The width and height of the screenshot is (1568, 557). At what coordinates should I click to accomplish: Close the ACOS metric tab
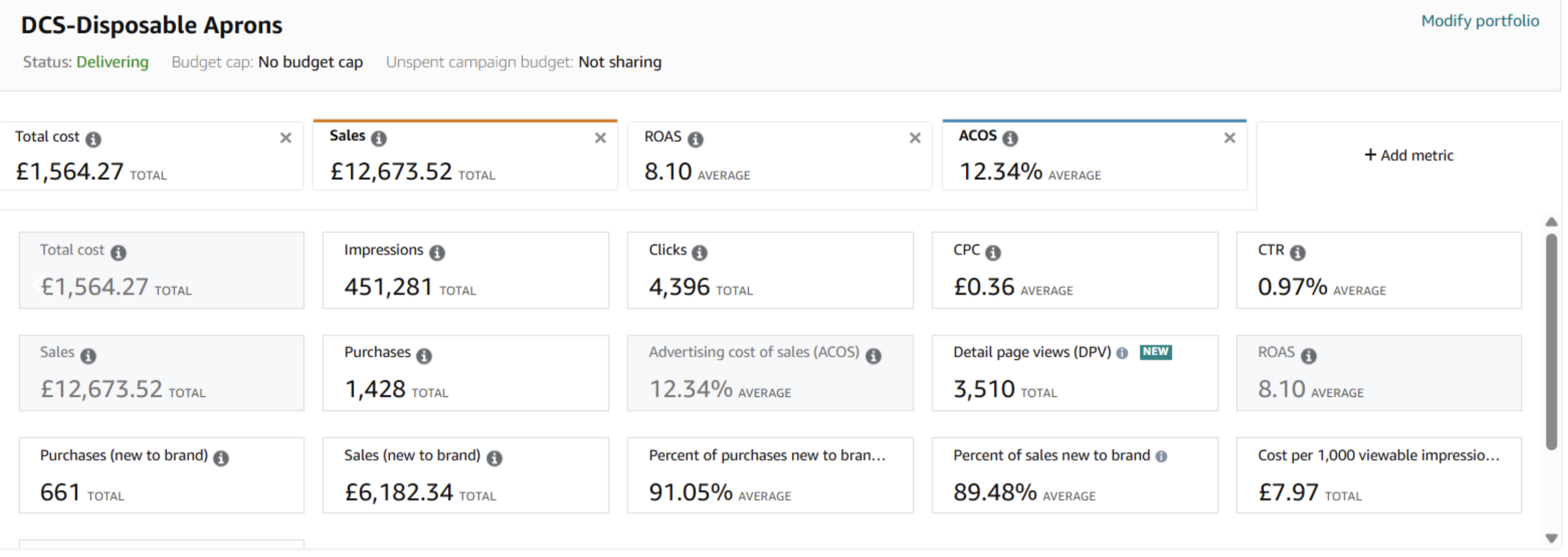pyautogui.click(x=1229, y=138)
